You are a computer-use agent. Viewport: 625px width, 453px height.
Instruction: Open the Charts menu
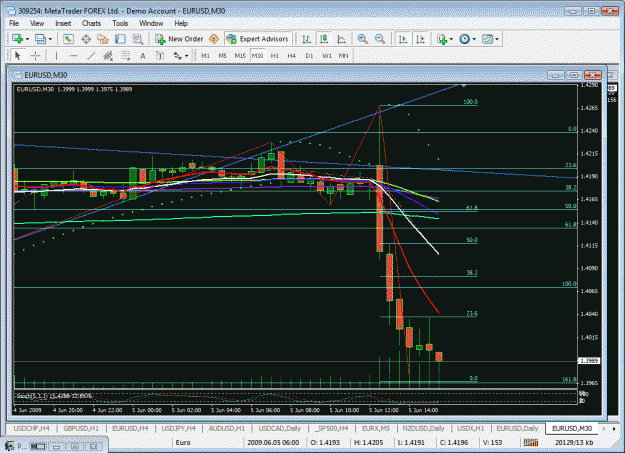91,23
